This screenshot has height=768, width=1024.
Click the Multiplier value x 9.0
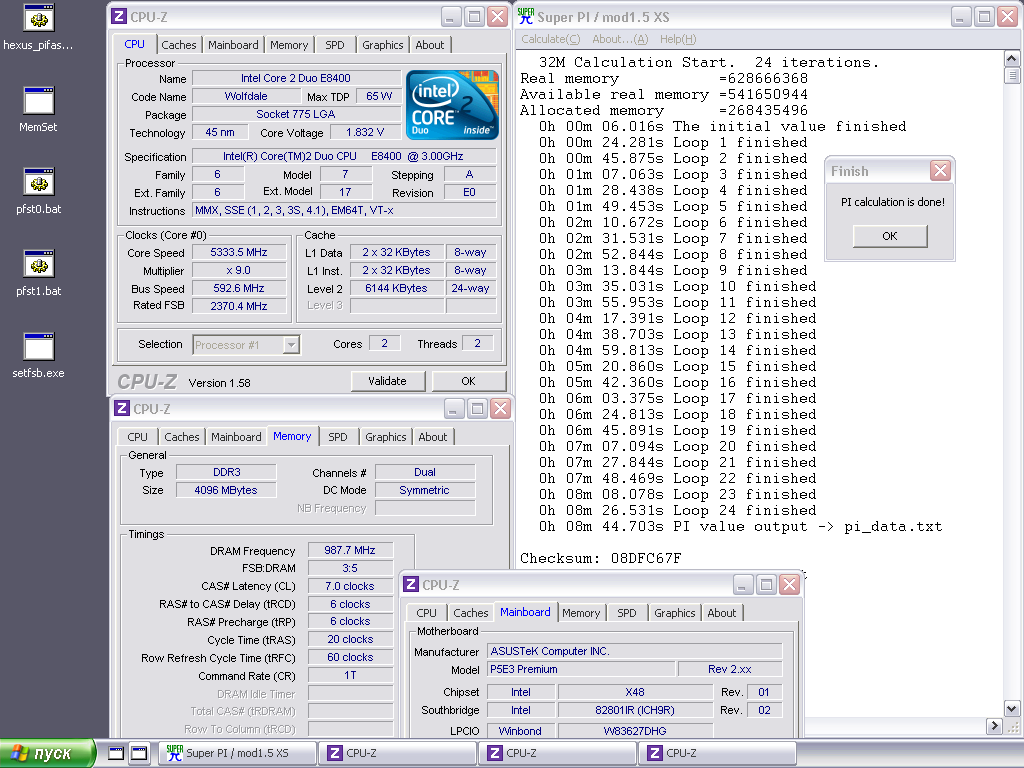tap(239, 270)
